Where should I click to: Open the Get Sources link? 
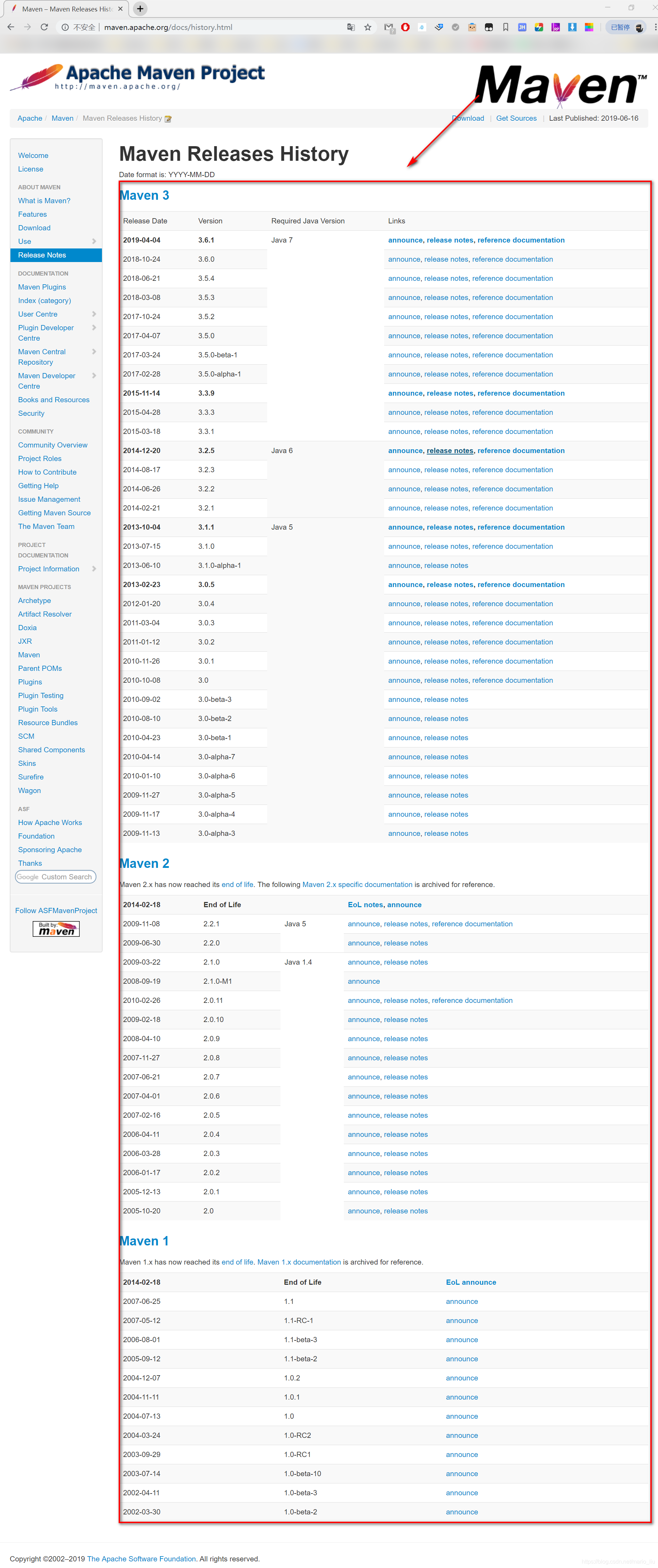pyautogui.click(x=516, y=118)
